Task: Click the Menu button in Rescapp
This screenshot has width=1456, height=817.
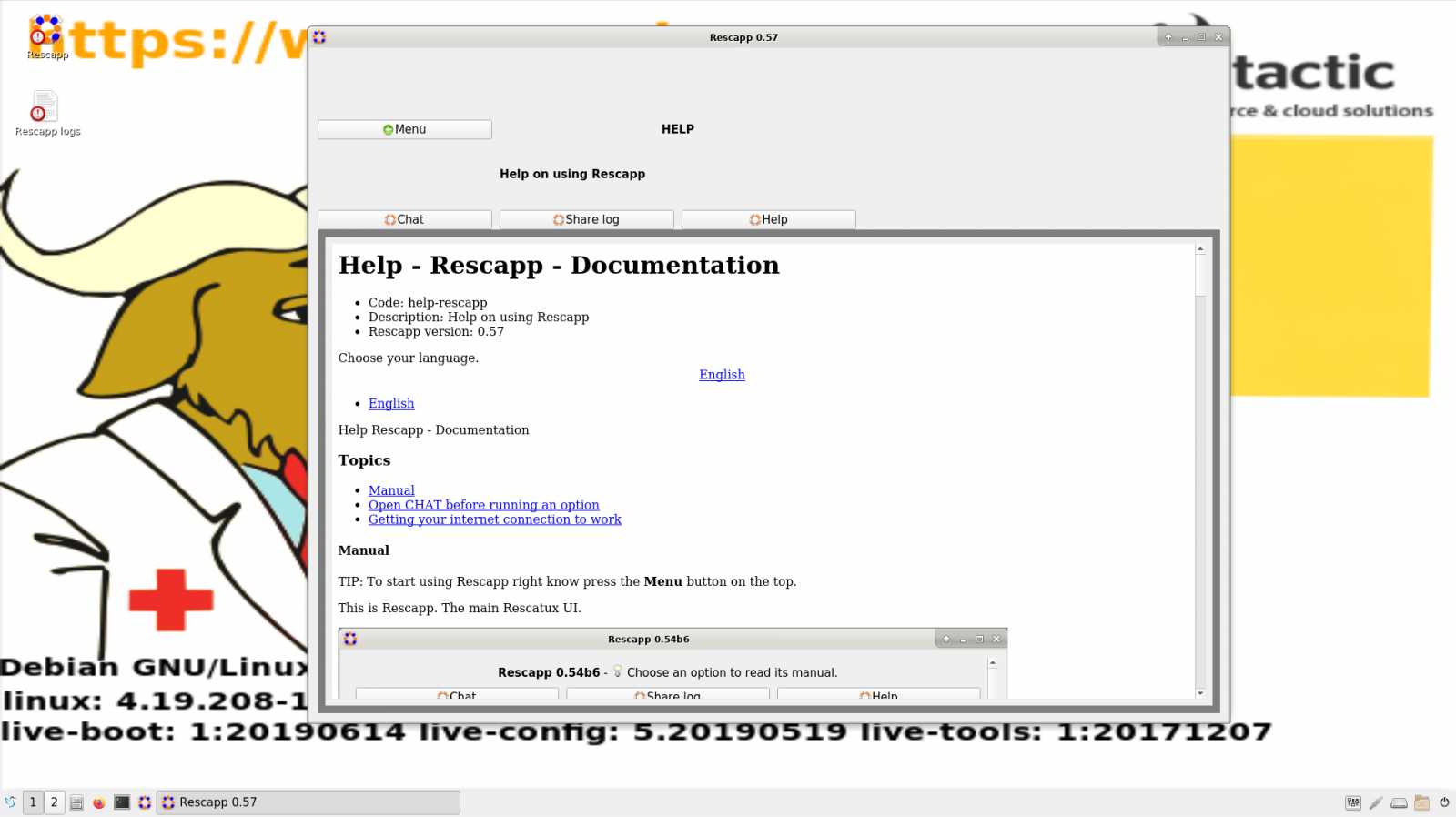Action: (x=404, y=129)
